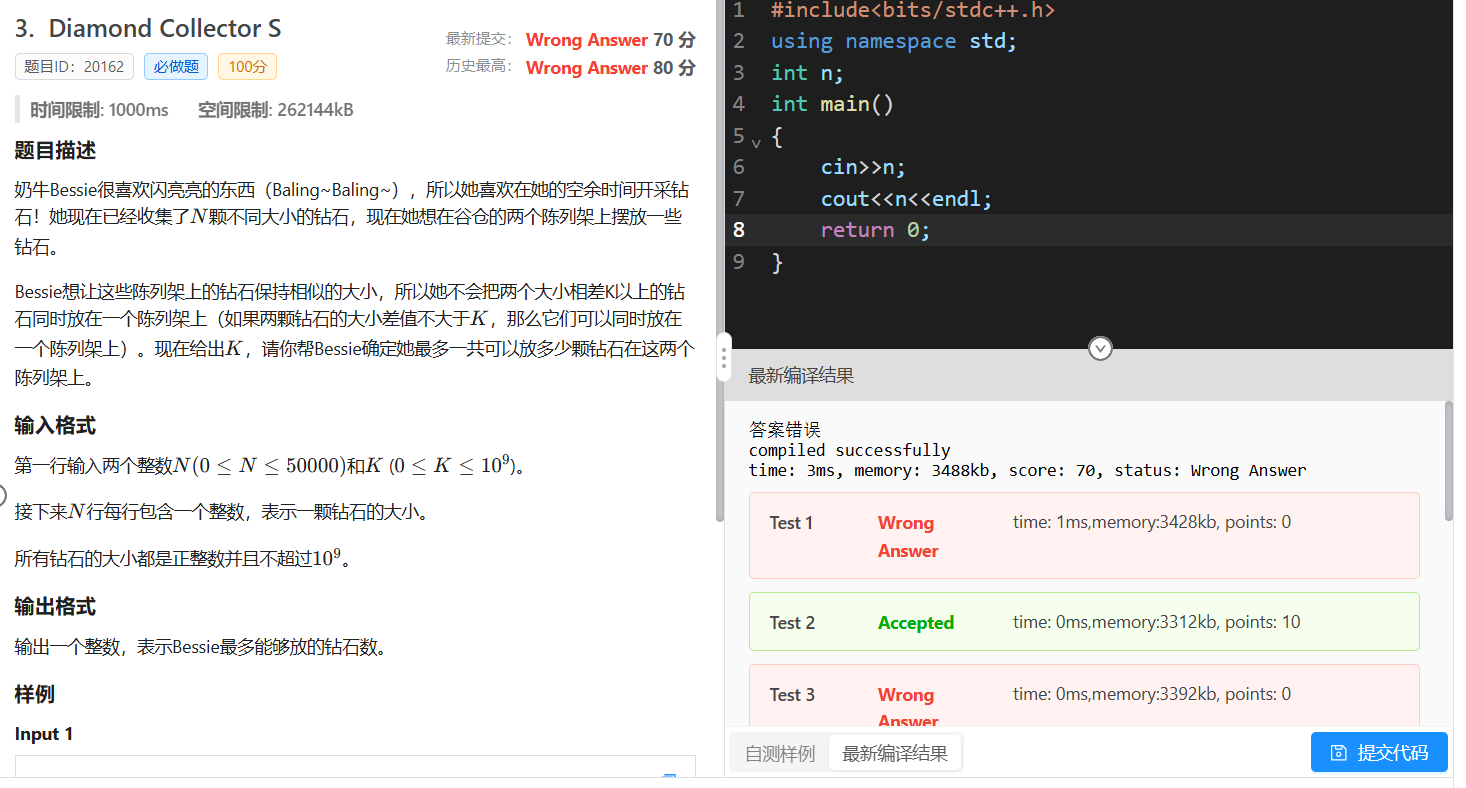Click the title 3. Diamond Collector S

[148, 28]
